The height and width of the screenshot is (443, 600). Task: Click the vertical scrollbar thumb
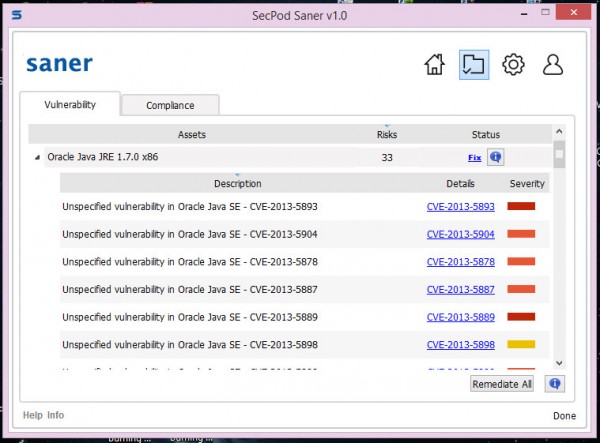pyautogui.click(x=559, y=154)
